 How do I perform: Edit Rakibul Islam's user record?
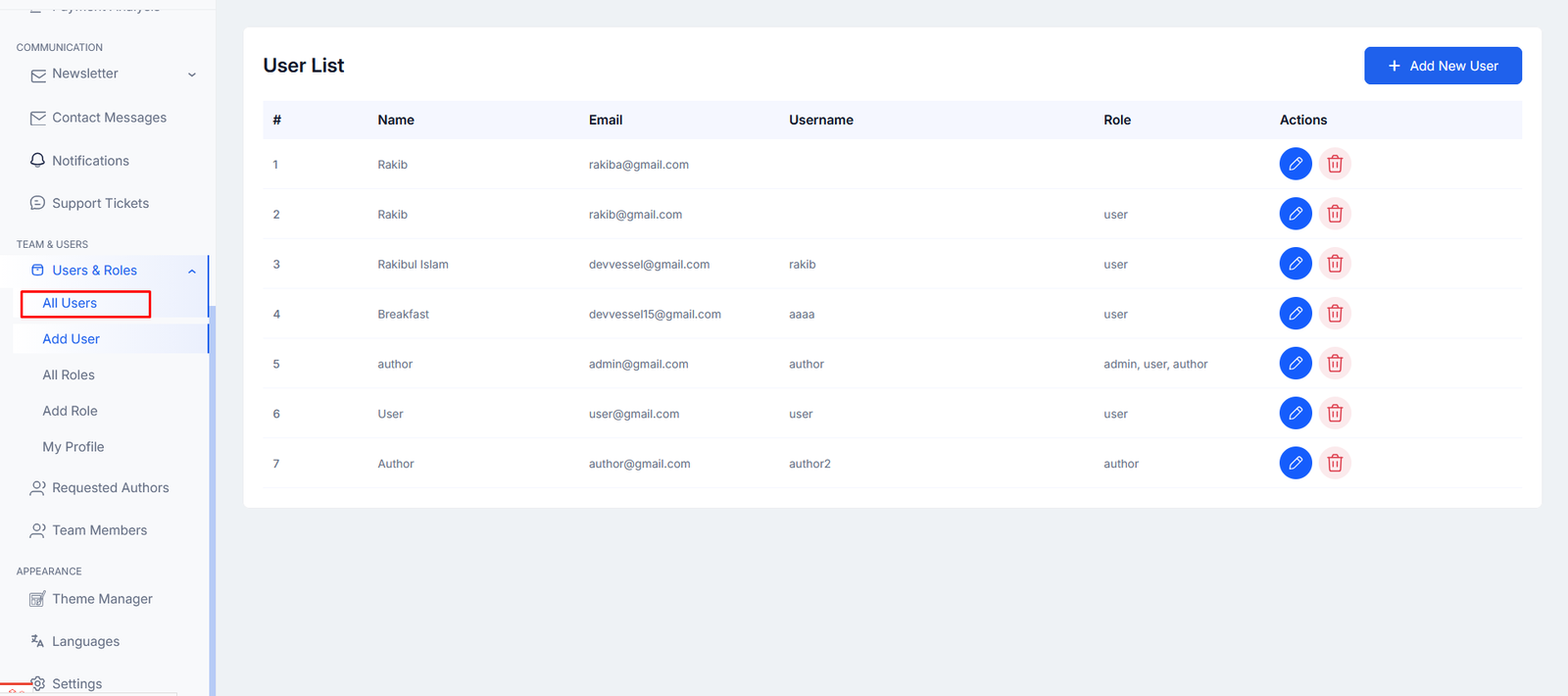coord(1296,264)
